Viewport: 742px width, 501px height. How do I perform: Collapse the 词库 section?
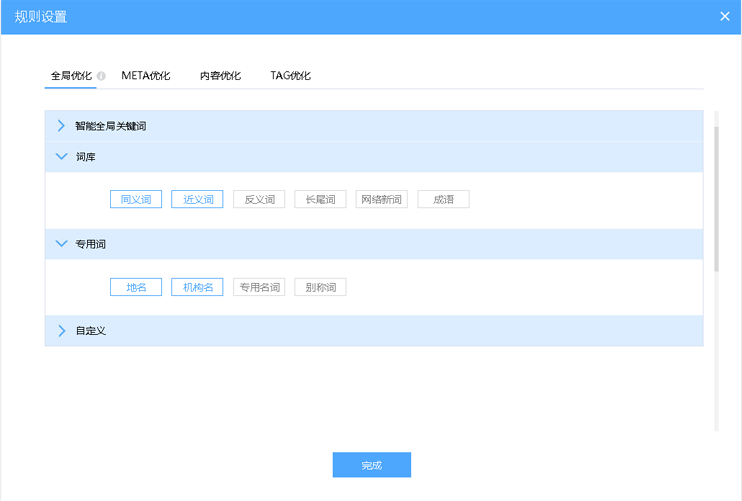coord(61,157)
